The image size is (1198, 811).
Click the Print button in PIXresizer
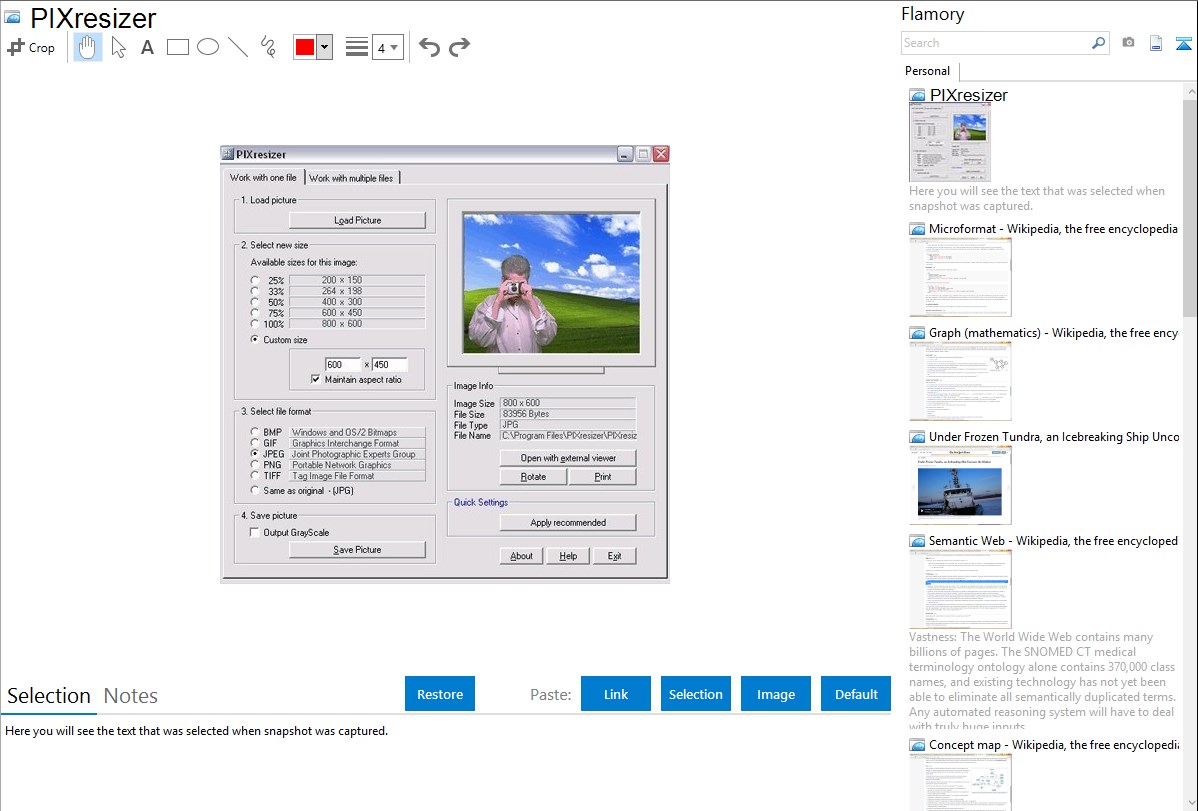[603, 476]
